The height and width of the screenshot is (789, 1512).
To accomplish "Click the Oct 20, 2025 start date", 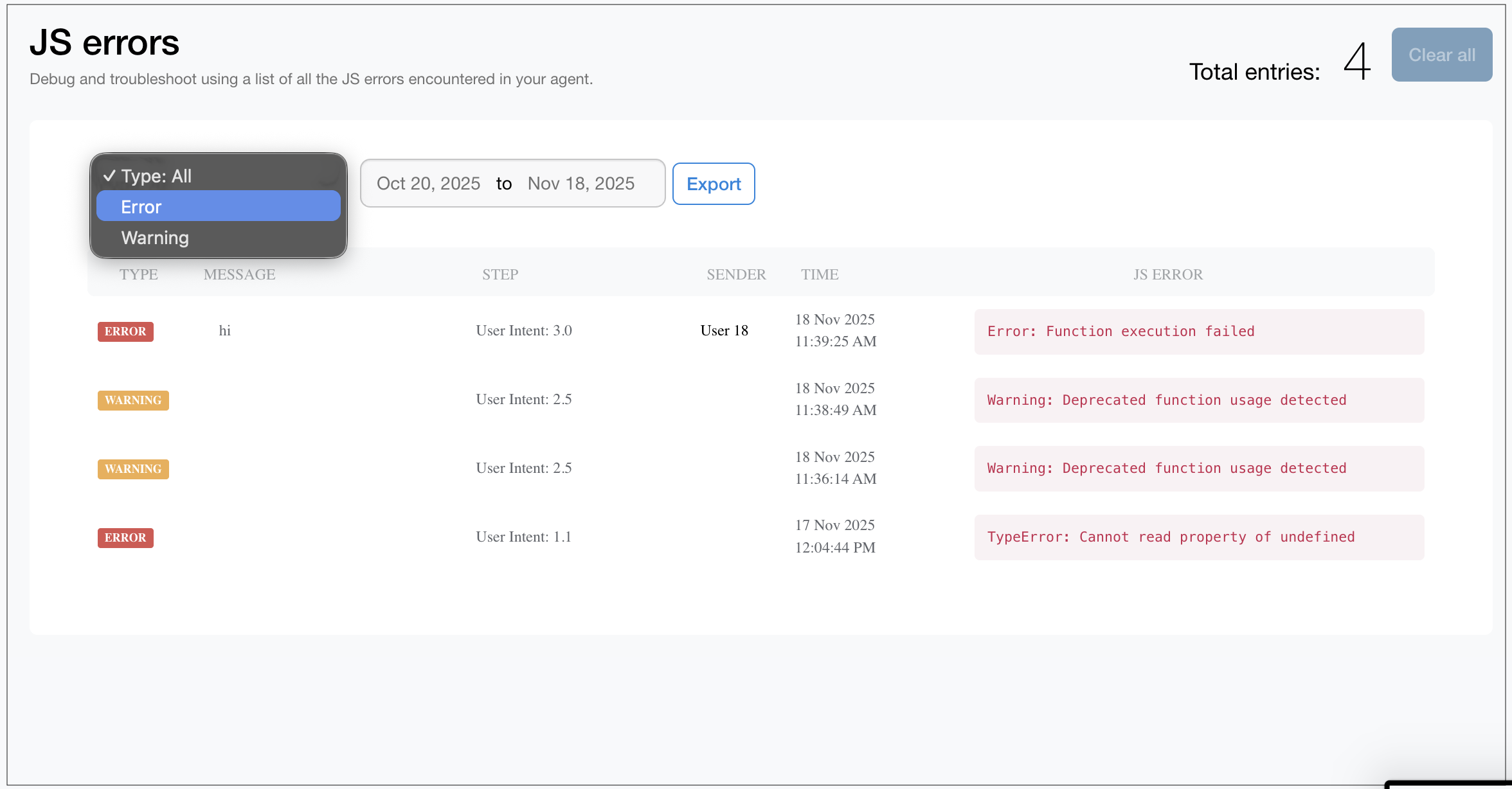I will [x=428, y=184].
